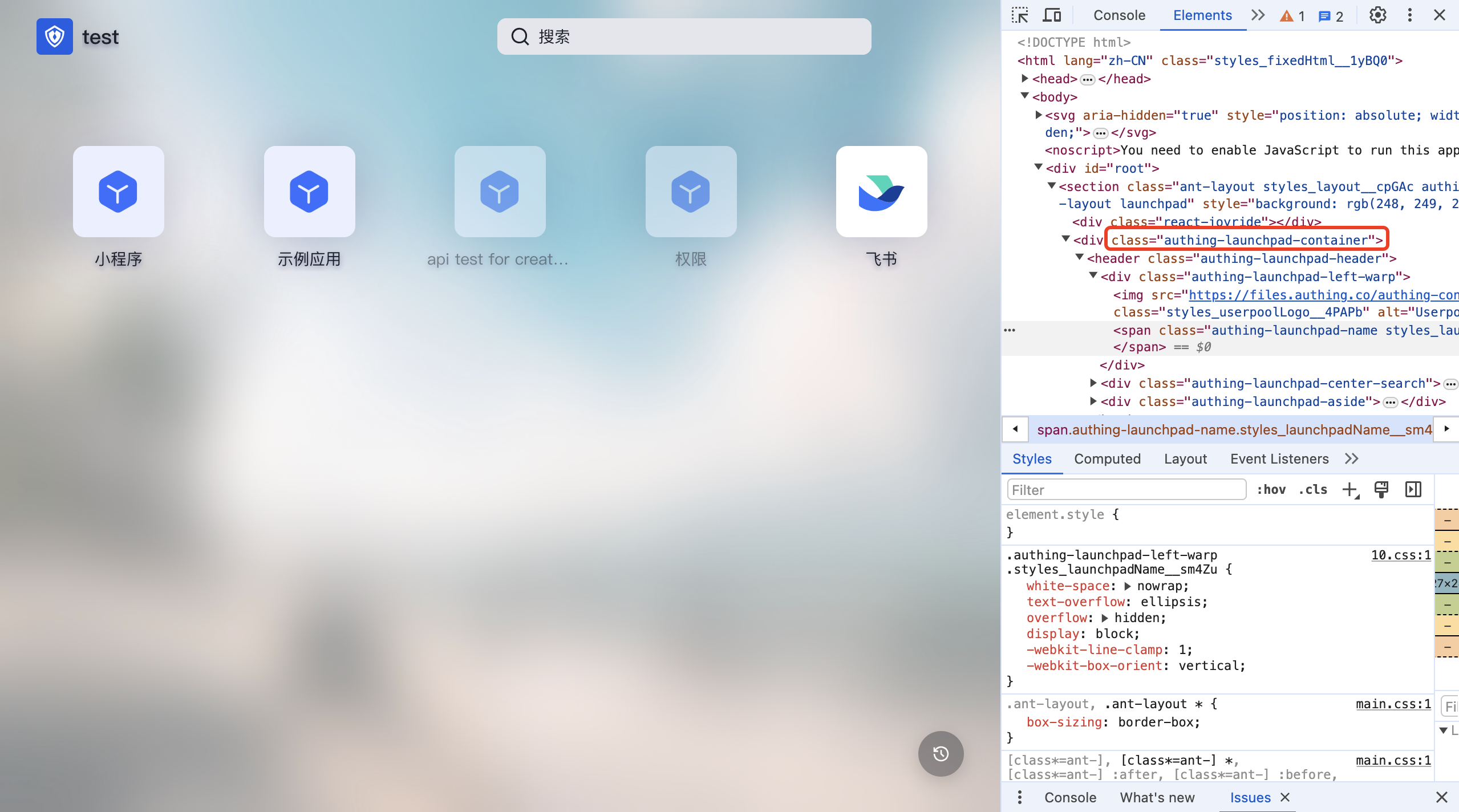Click the 搜索 search field
1459x812 pixels.
(x=684, y=36)
